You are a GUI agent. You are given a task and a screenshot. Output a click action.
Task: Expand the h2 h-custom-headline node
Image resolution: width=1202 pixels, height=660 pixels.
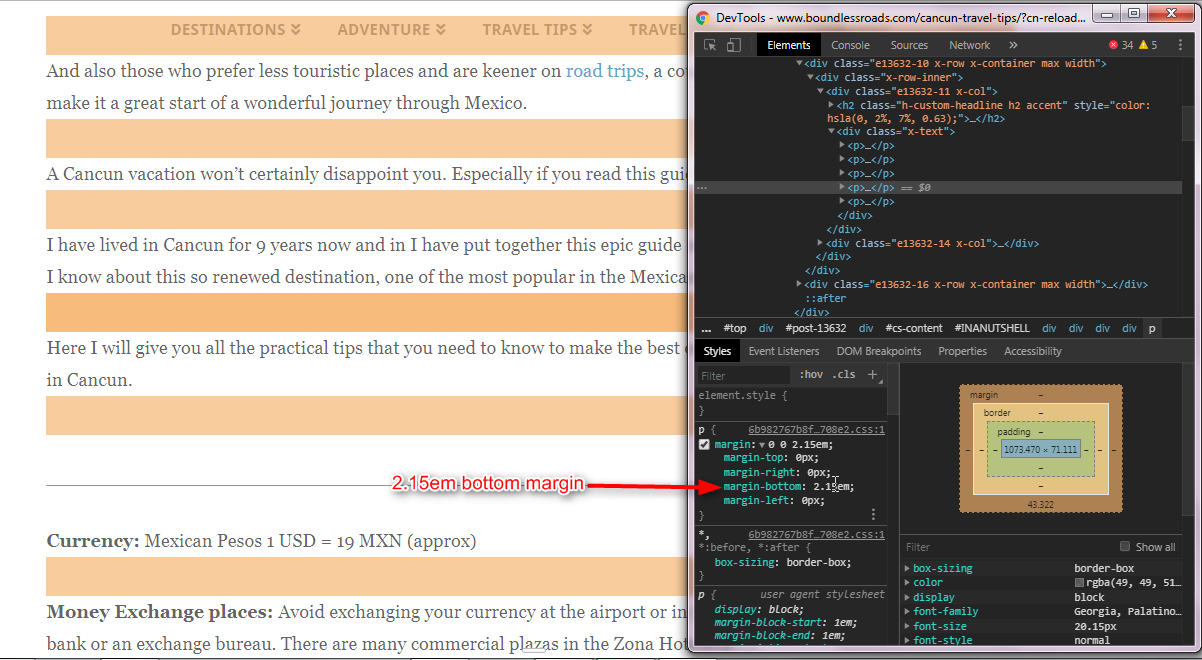pyautogui.click(x=832, y=105)
